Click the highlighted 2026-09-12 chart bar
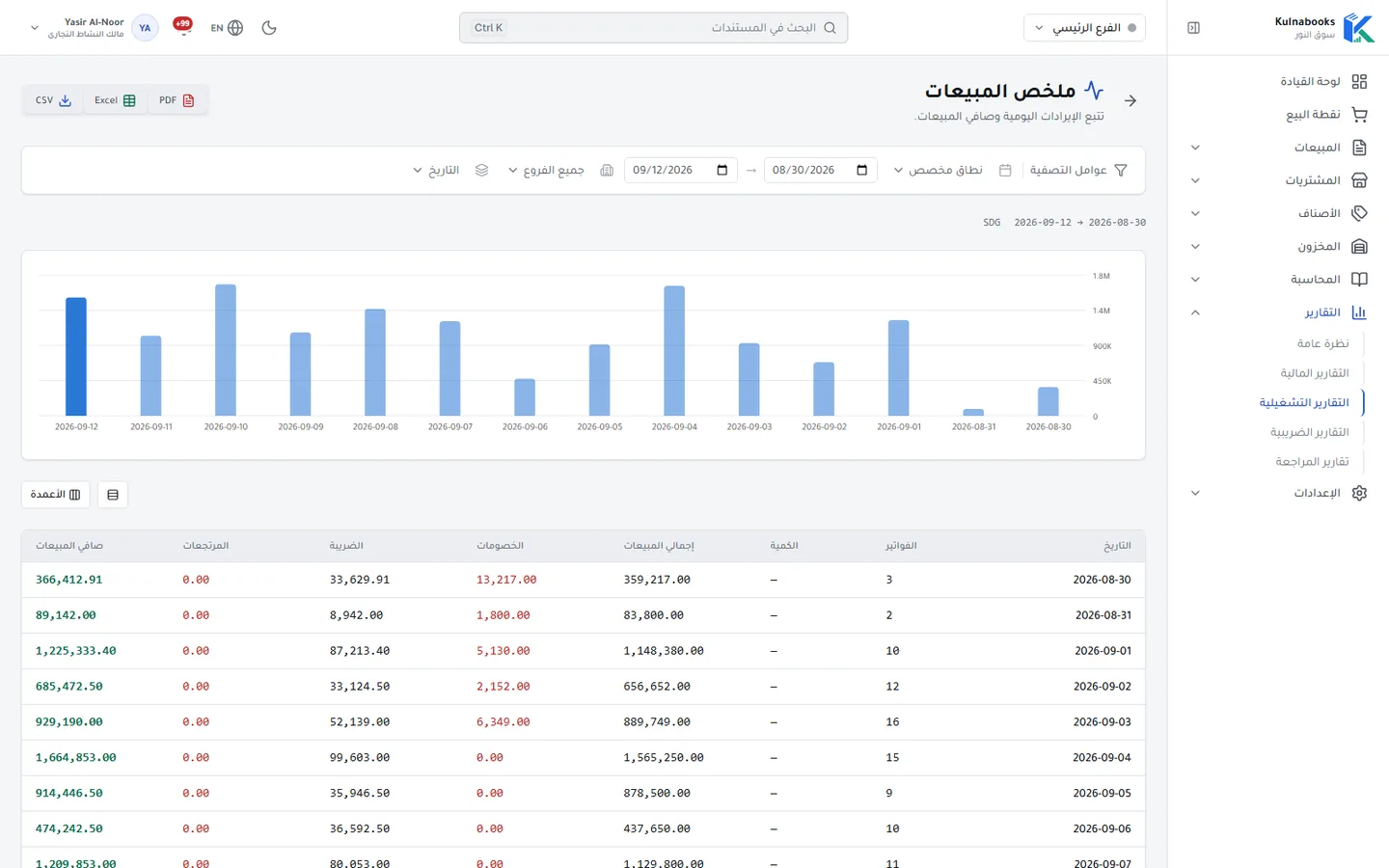The width and height of the screenshot is (1389, 868). click(76, 357)
